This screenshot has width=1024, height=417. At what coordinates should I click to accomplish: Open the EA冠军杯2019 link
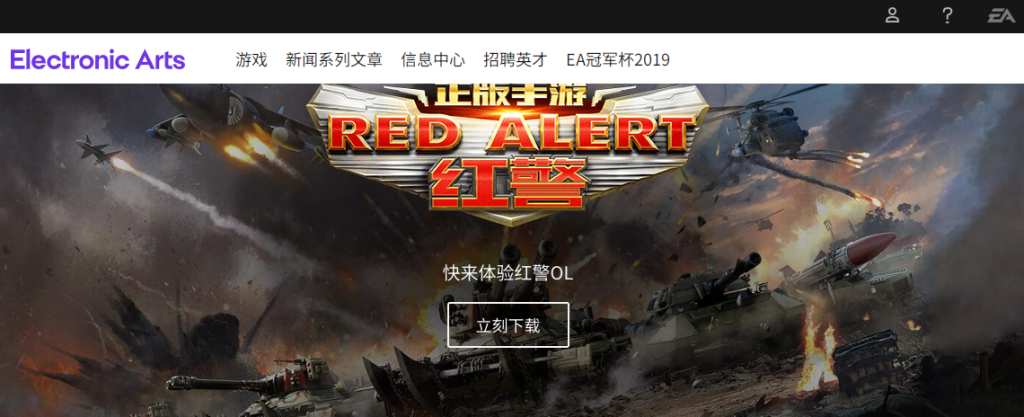click(x=618, y=60)
